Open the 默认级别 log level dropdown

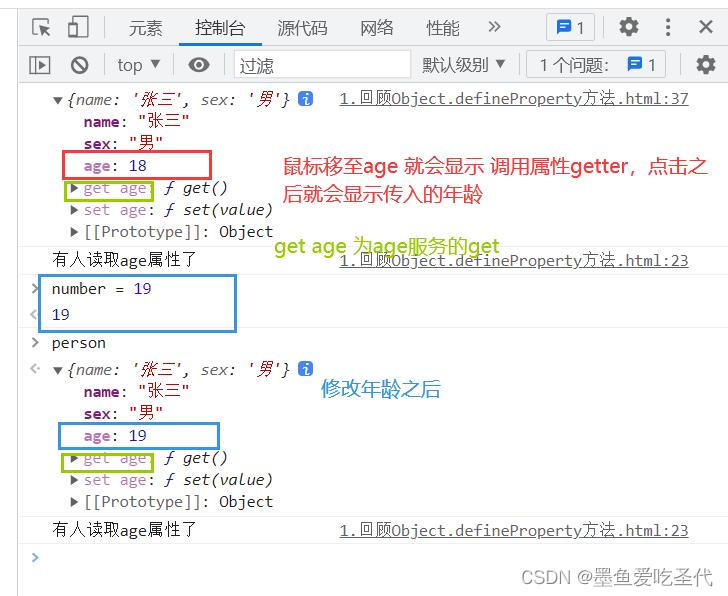click(463, 65)
